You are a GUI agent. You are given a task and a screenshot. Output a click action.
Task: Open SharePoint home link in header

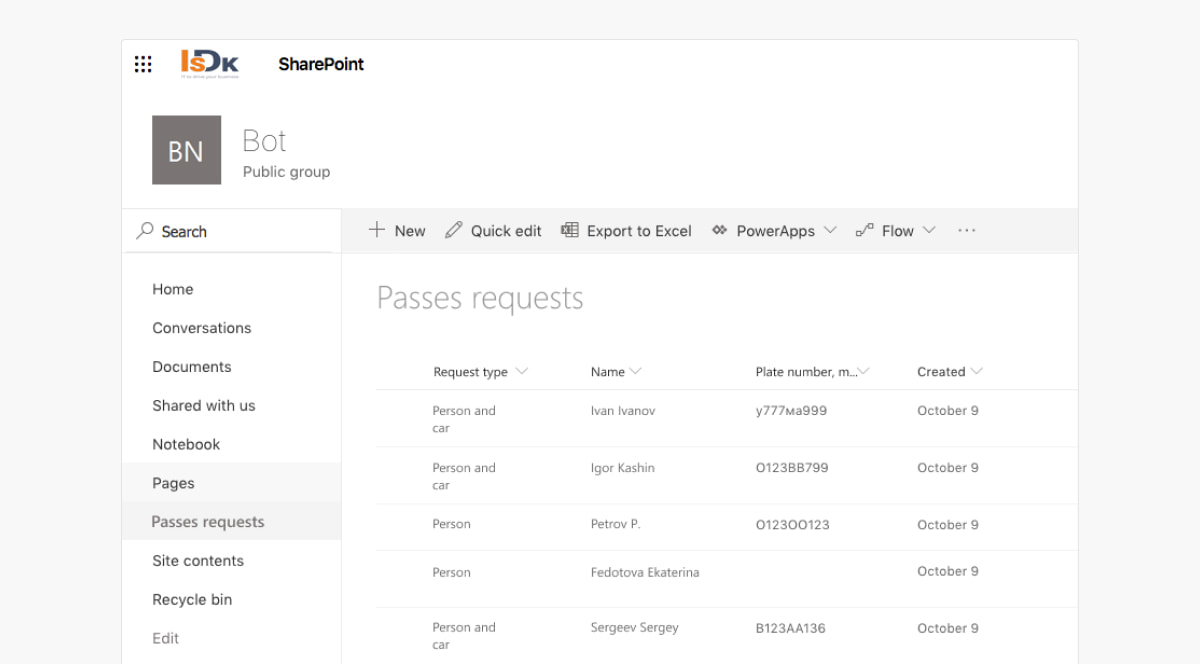tap(321, 64)
